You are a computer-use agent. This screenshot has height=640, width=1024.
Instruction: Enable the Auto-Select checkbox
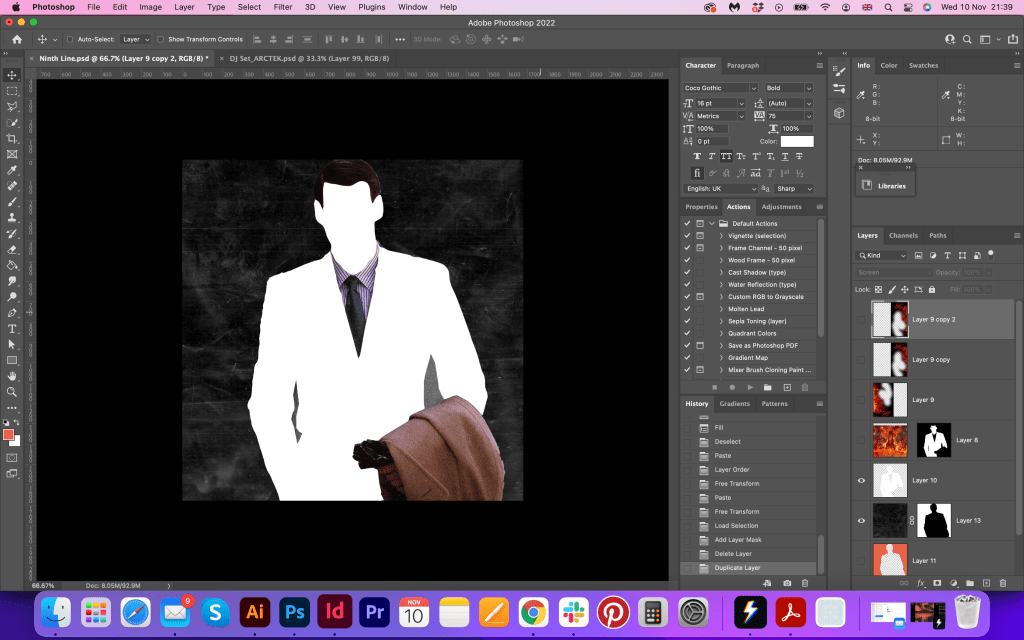click(69, 39)
